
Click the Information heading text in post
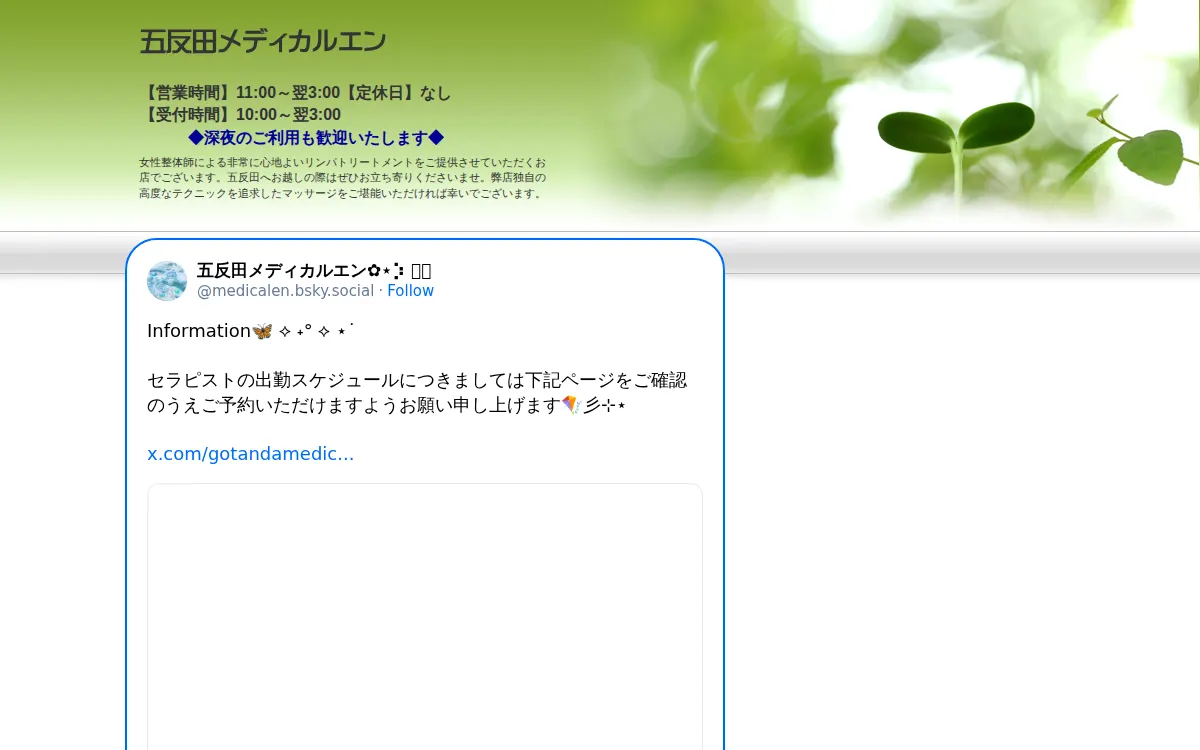199,331
